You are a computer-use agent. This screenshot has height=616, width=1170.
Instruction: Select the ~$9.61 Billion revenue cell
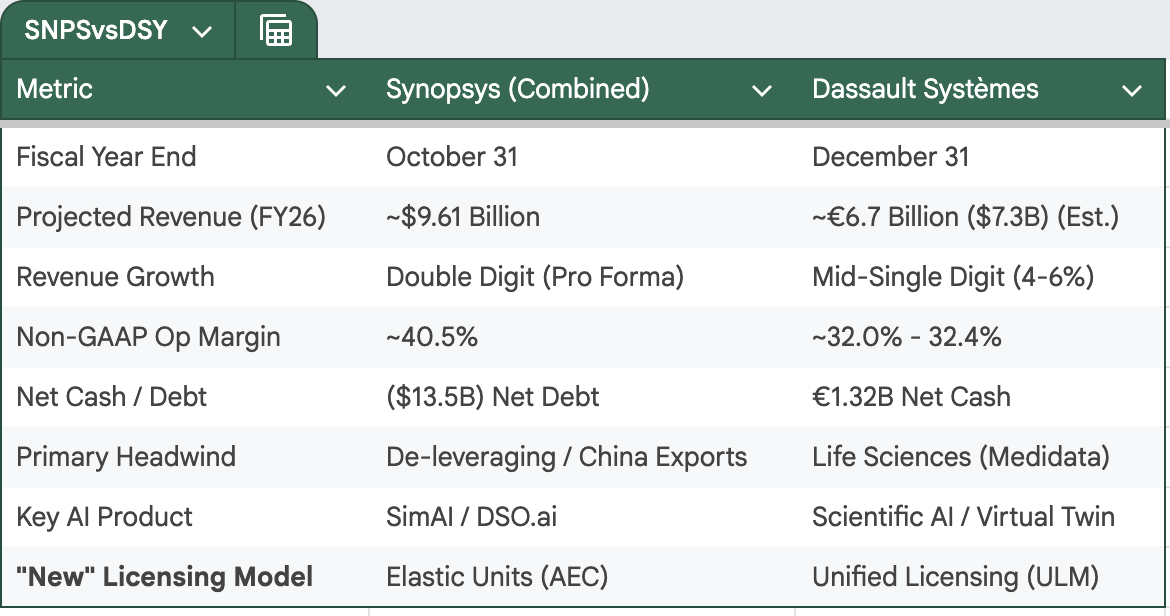pyautogui.click(x=582, y=217)
